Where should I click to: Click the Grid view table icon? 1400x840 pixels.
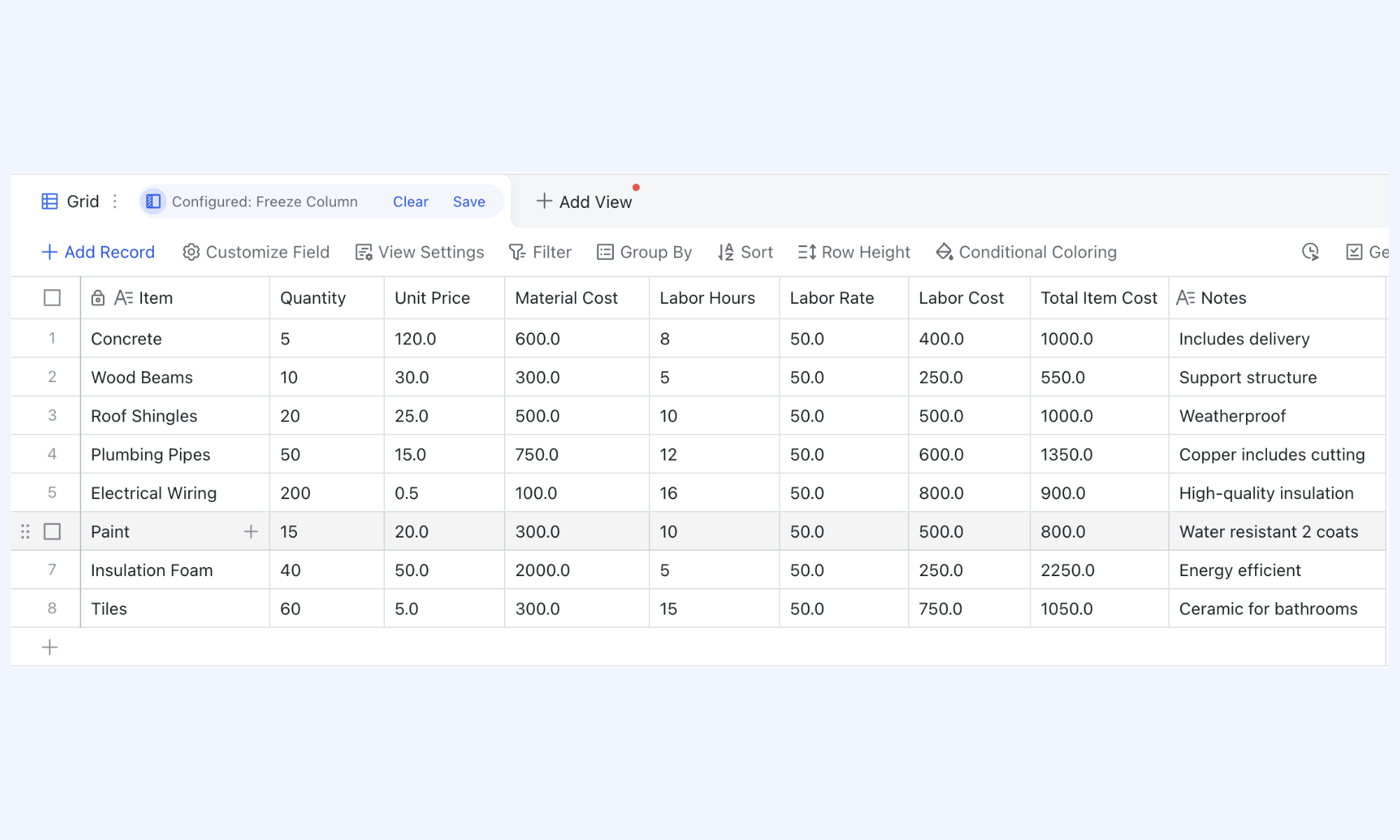pyautogui.click(x=50, y=202)
